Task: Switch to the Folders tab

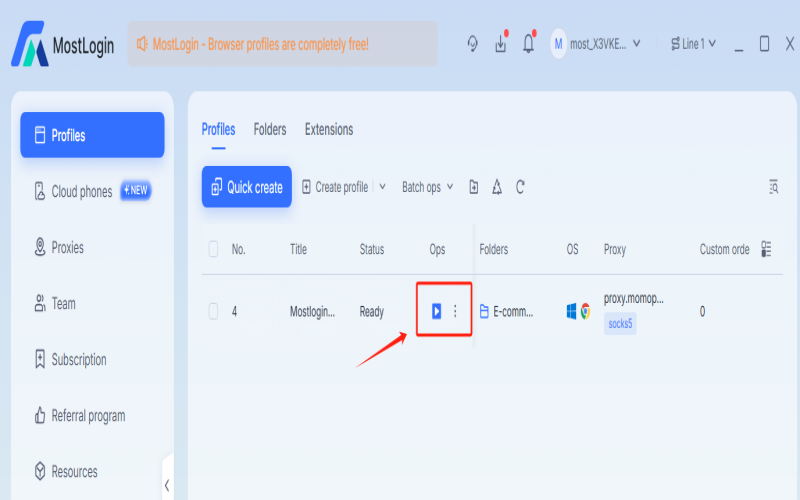Action: [x=270, y=130]
